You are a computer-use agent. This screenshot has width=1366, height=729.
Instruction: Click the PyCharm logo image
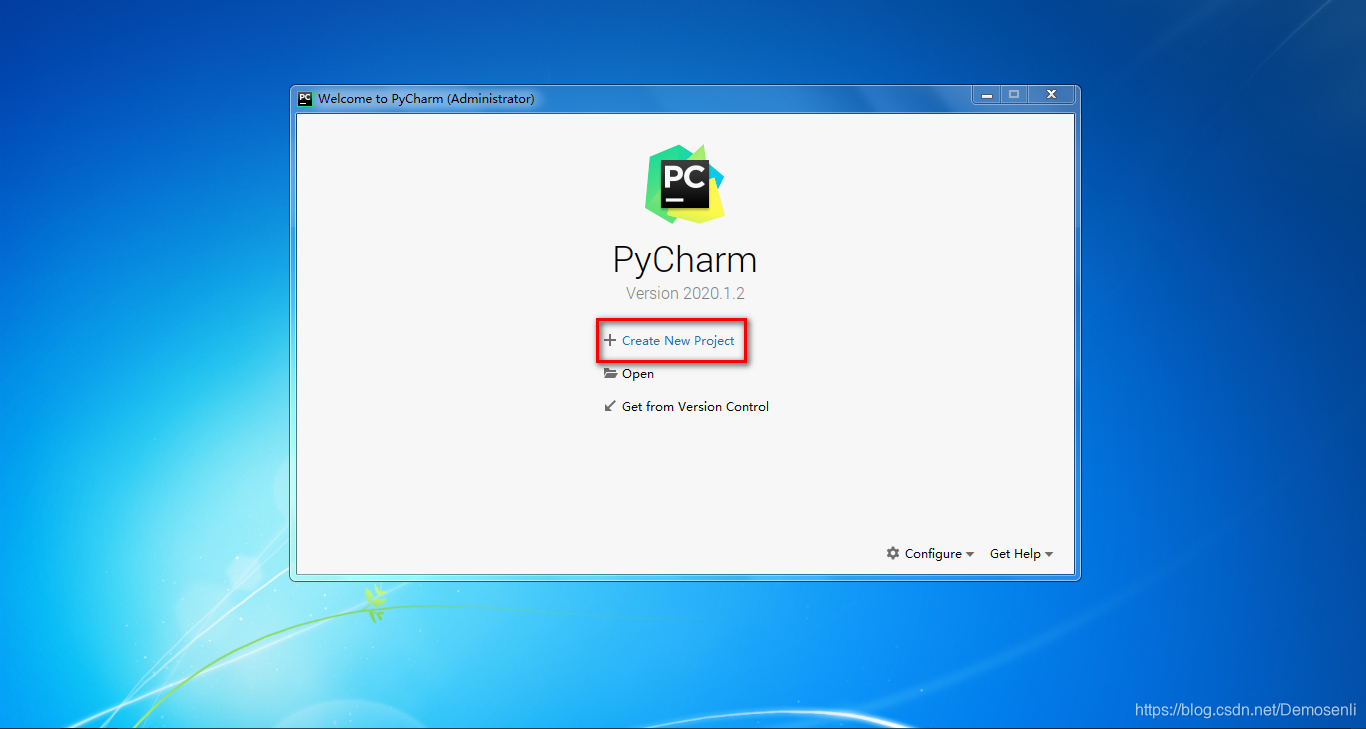click(685, 184)
